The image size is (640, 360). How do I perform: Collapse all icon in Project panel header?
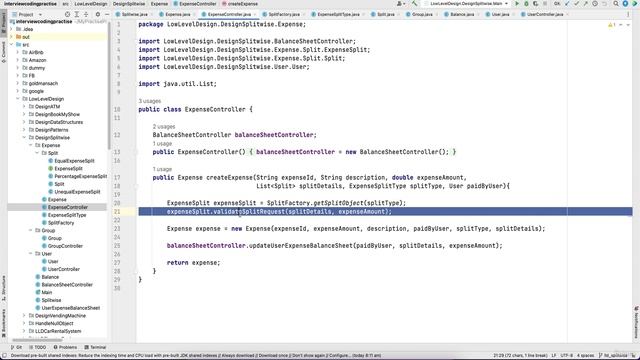coord(86,14)
